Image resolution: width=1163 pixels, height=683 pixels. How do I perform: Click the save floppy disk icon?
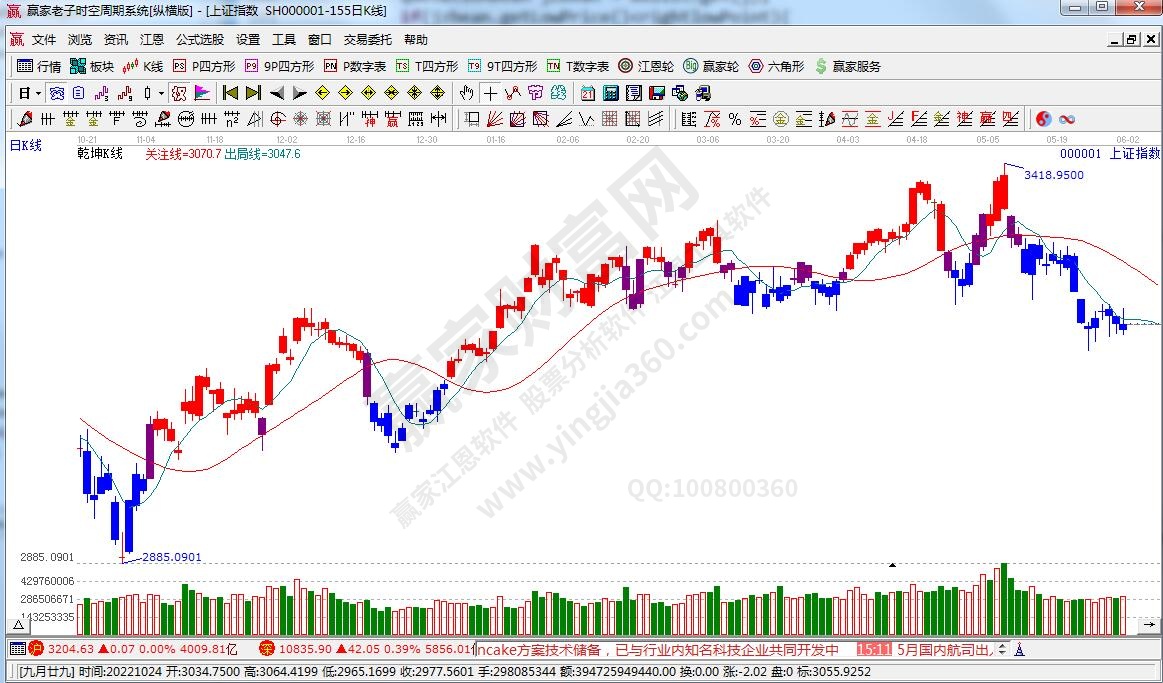(656, 93)
